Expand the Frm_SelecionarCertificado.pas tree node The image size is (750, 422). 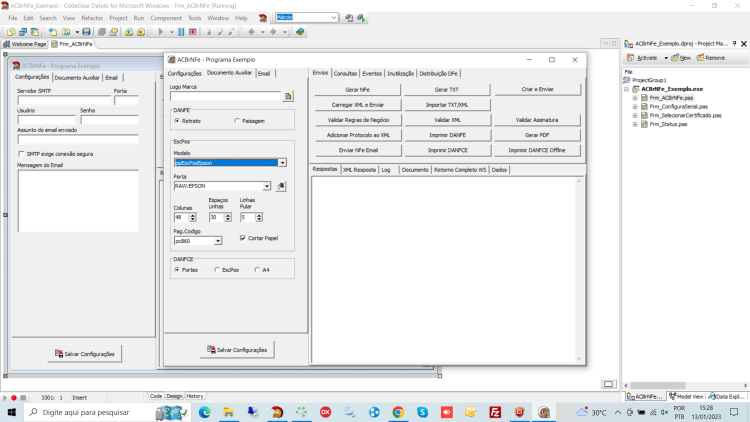point(635,115)
